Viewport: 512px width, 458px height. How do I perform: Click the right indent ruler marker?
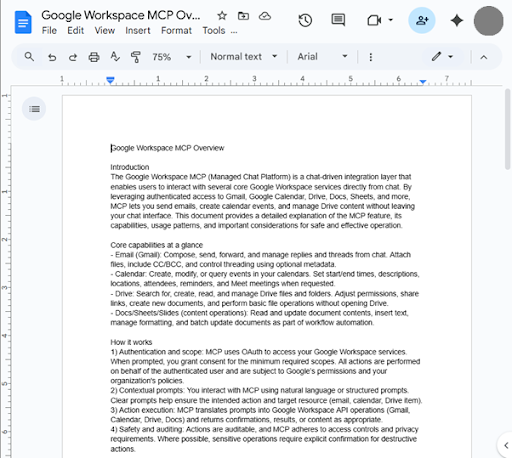423,81
